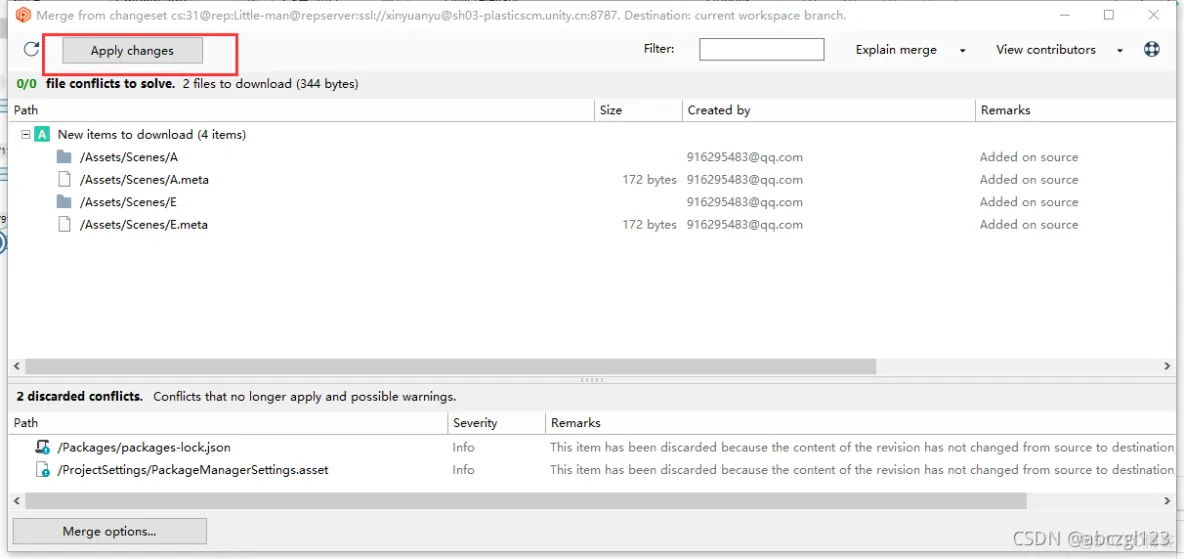Viewport: 1184px width, 559px height.
Task: Click Info severity of packages-lock.json
Action: tap(464, 447)
